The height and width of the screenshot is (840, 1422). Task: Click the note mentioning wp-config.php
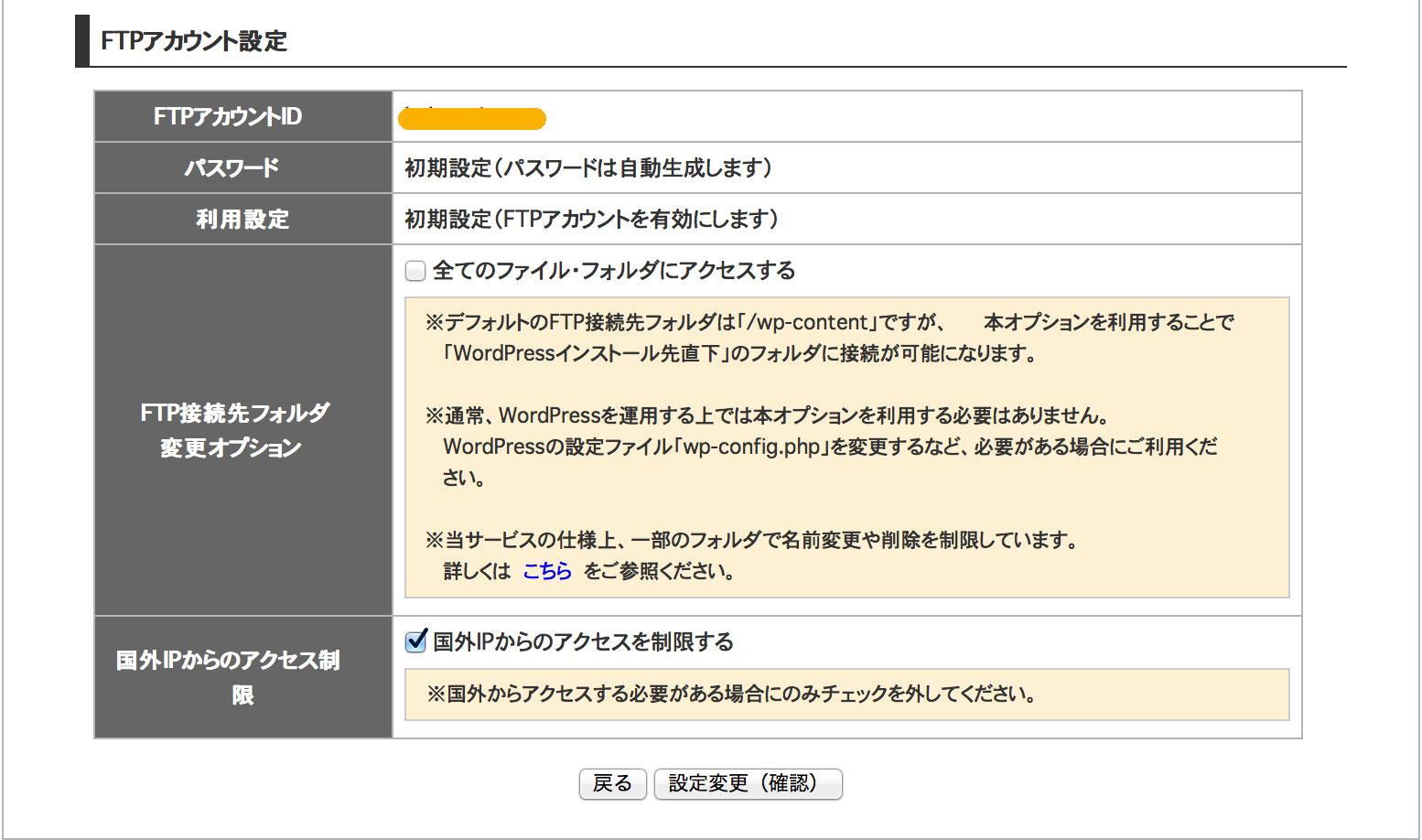[x=821, y=447]
